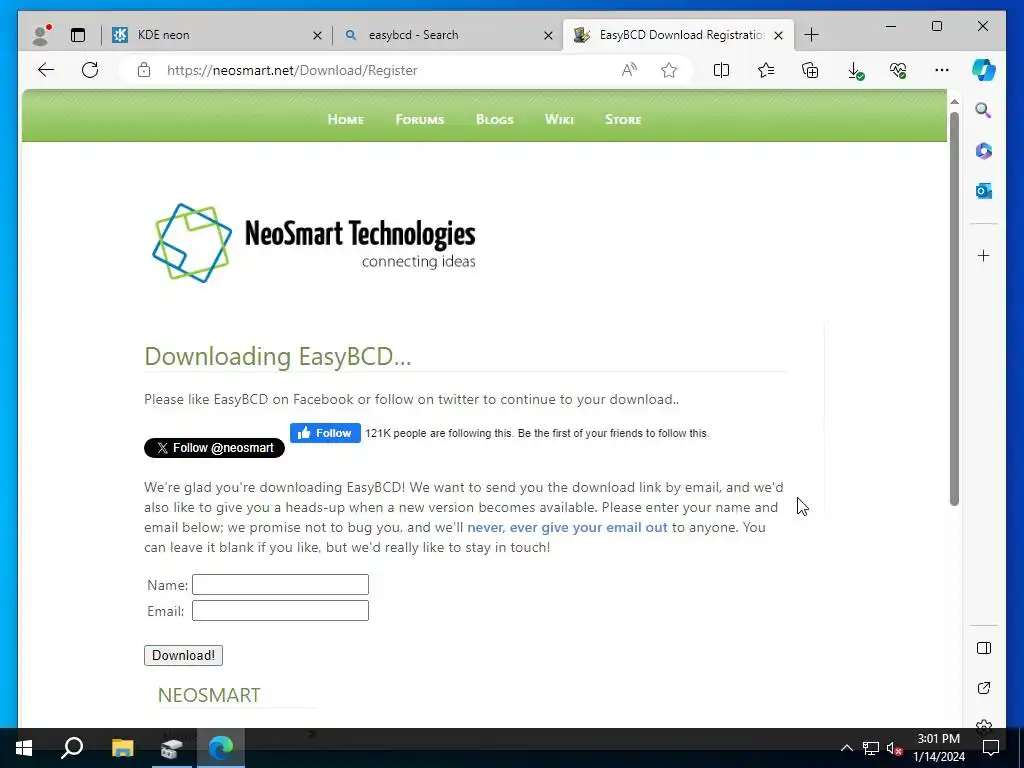The width and height of the screenshot is (1024, 768).
Task: Go back to the previous page
Action: [46, 70]
